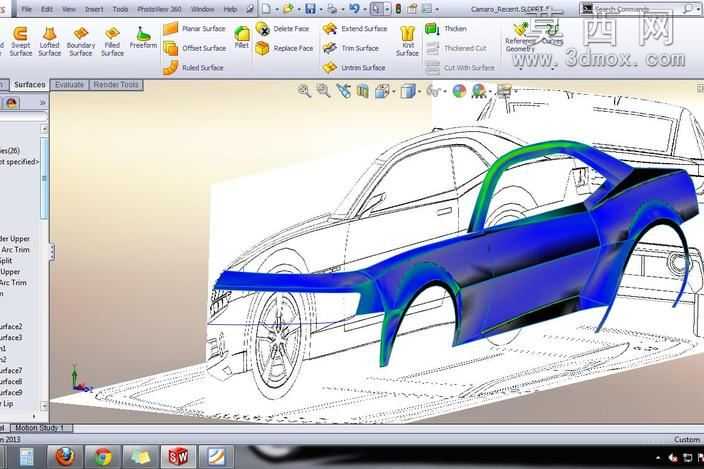Switch to the Render Tools tab
Screen dimensions: 704x469
click(x=116, y=85)
